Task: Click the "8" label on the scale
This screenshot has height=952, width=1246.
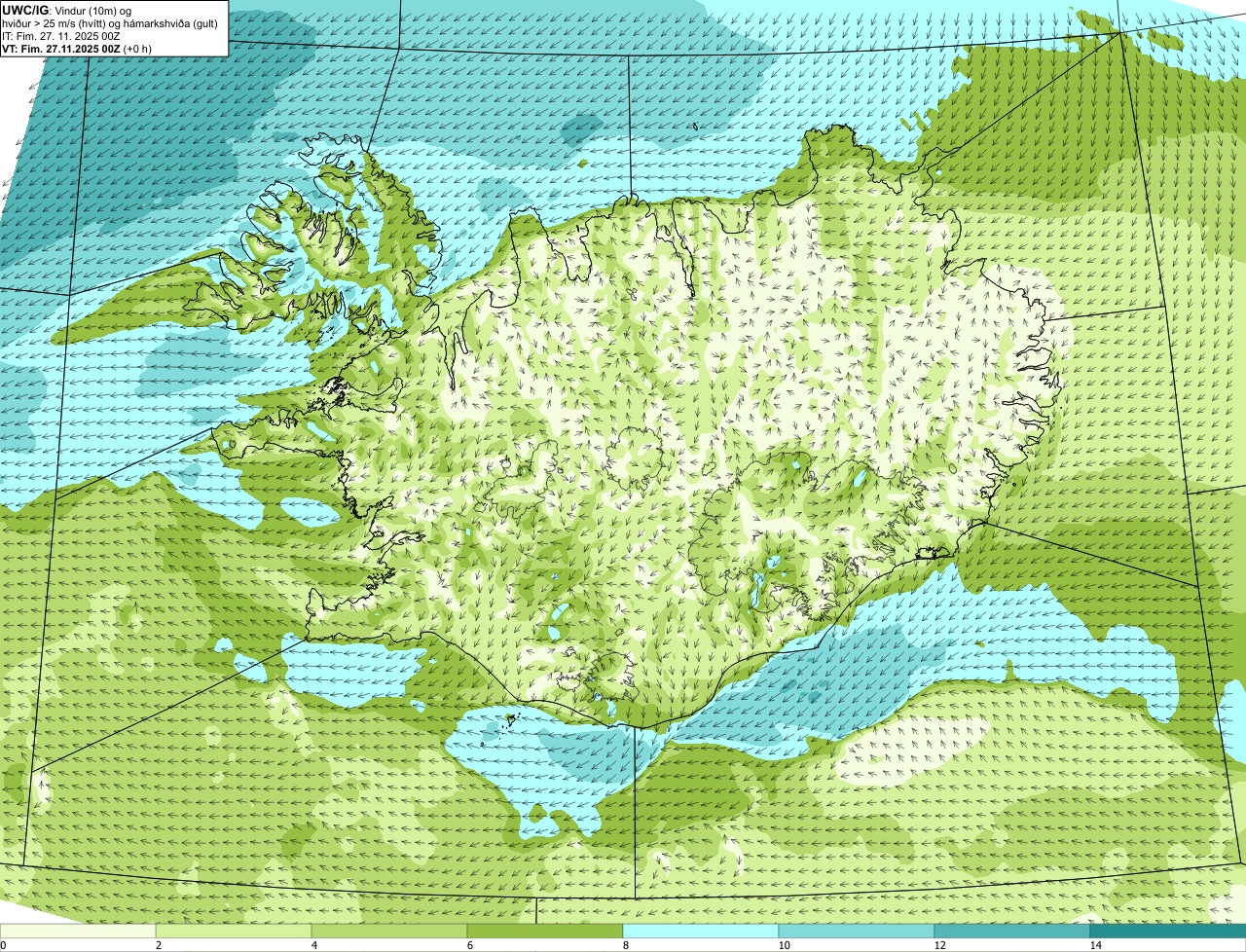Action: [x=626, y=945]
